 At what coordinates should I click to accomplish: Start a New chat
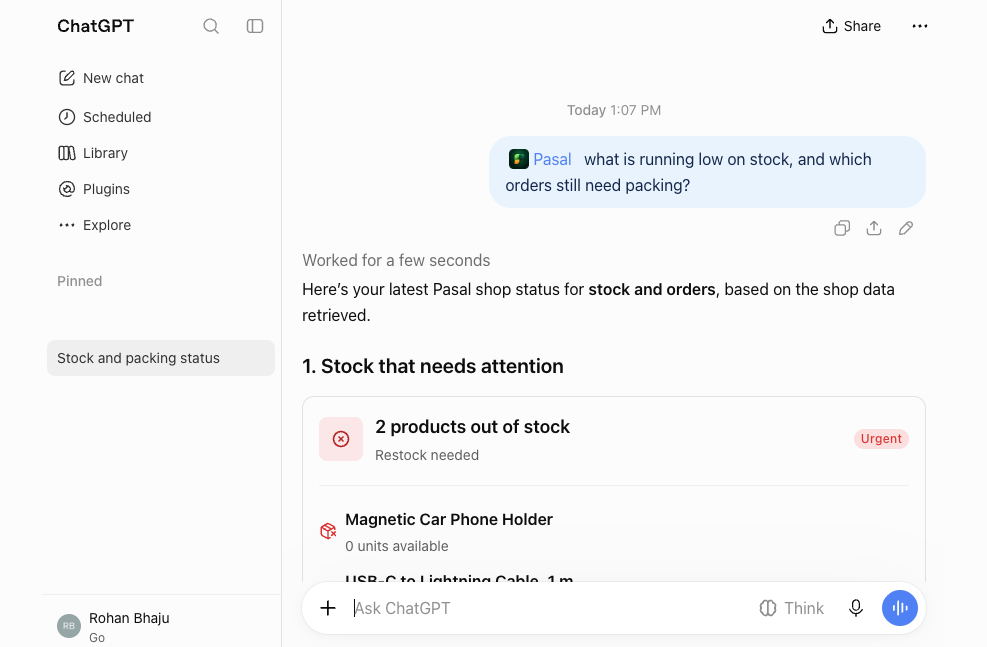101,78
